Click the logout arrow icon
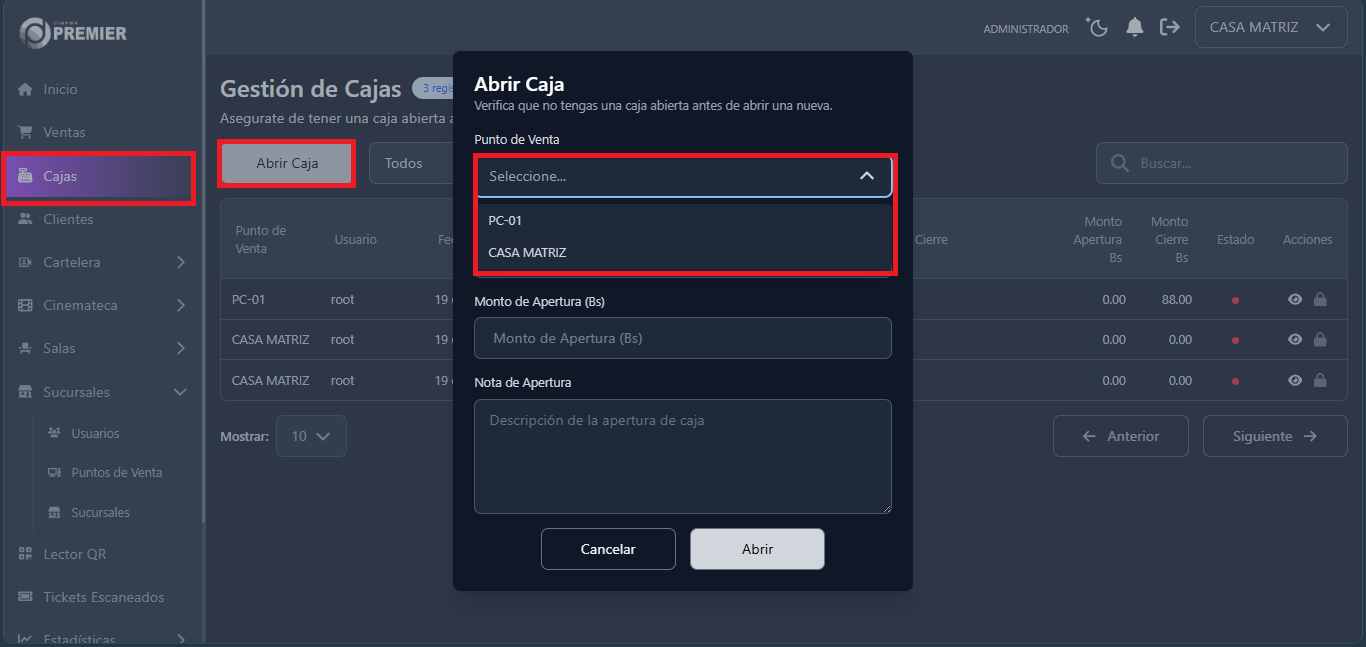 (1169, 28)
